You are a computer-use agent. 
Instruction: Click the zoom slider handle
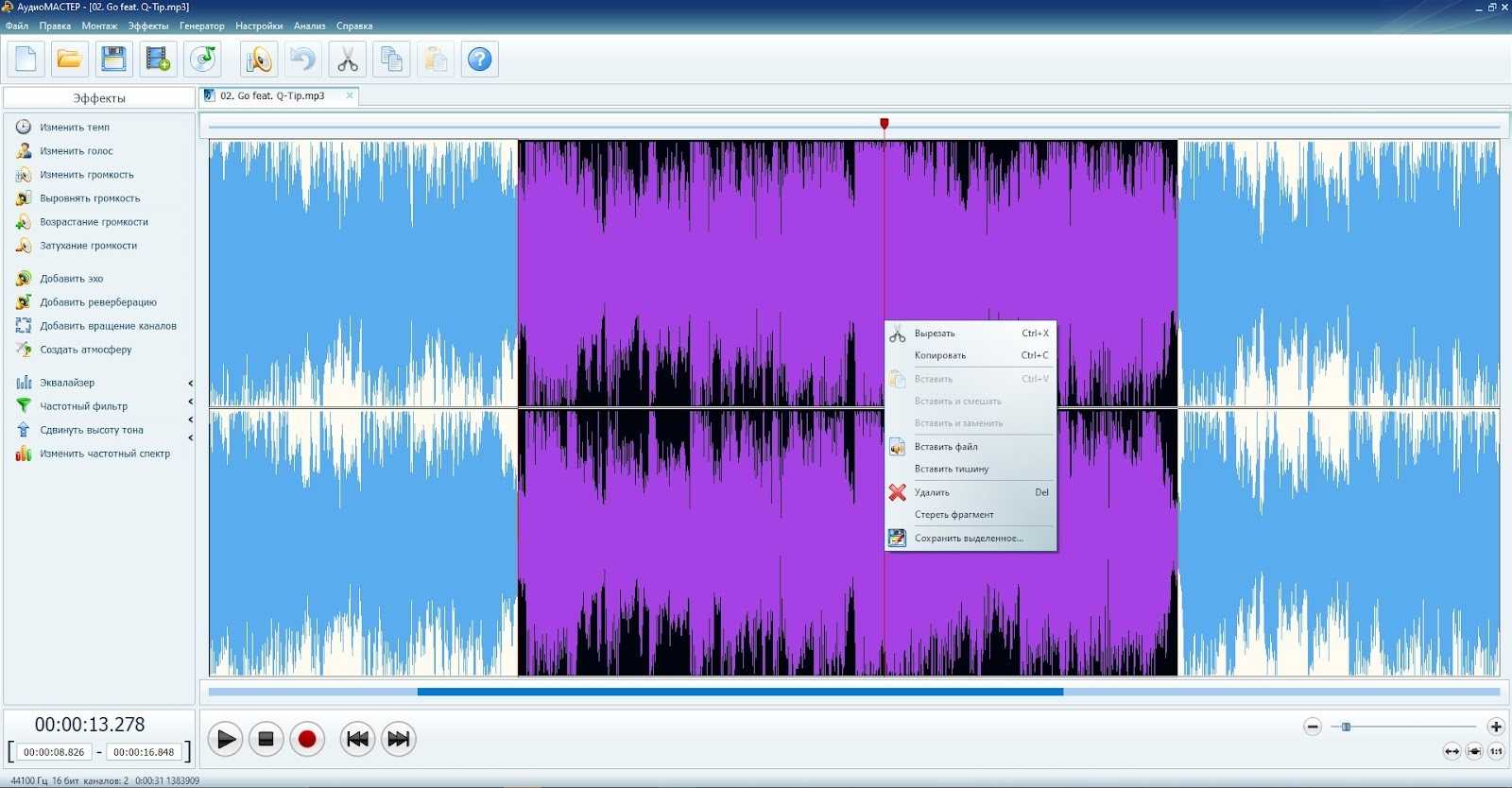(1346, 727)
